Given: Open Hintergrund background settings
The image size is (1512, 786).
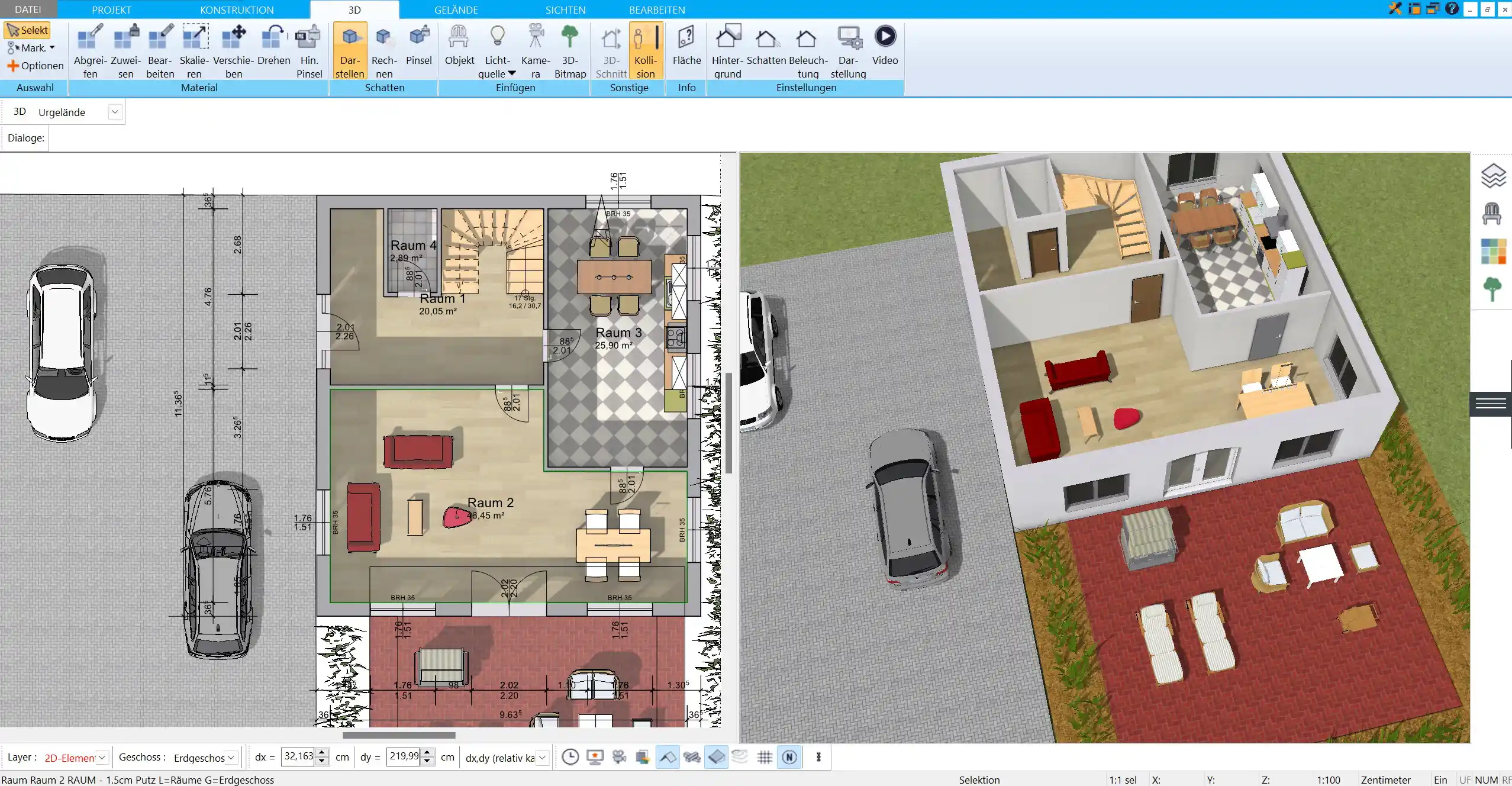Looking at the screenshot, I should pyautogui.click(x=727, y=50).
